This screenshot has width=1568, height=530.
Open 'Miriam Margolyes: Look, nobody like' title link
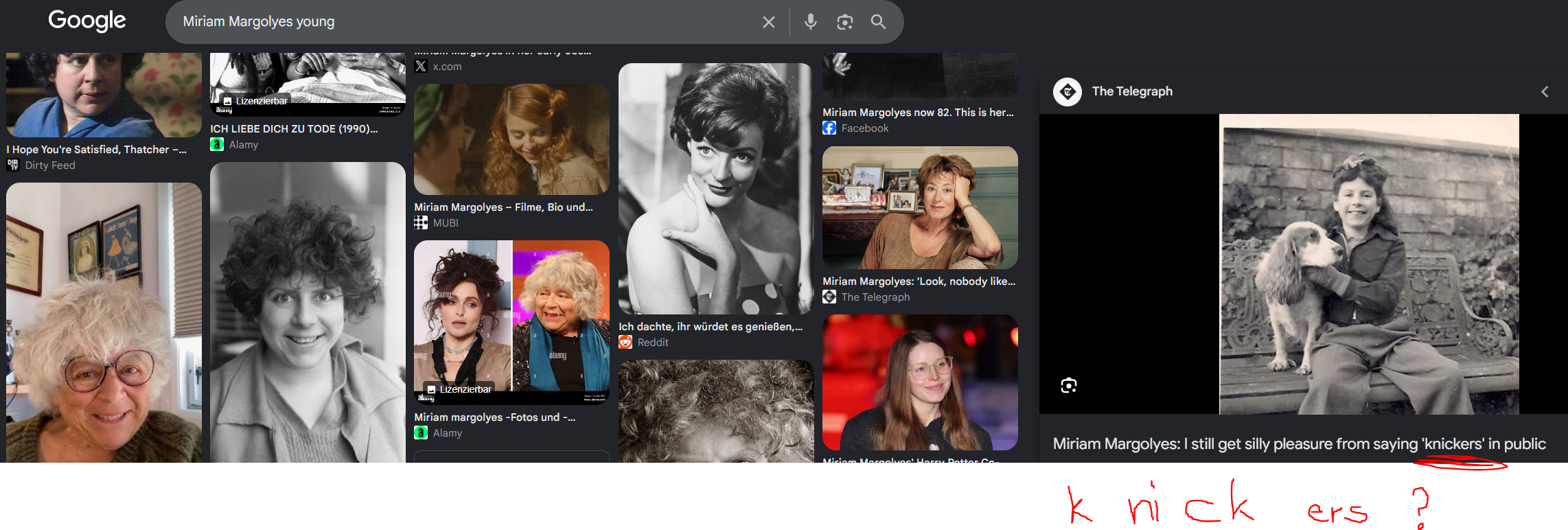tap(919, 281)
